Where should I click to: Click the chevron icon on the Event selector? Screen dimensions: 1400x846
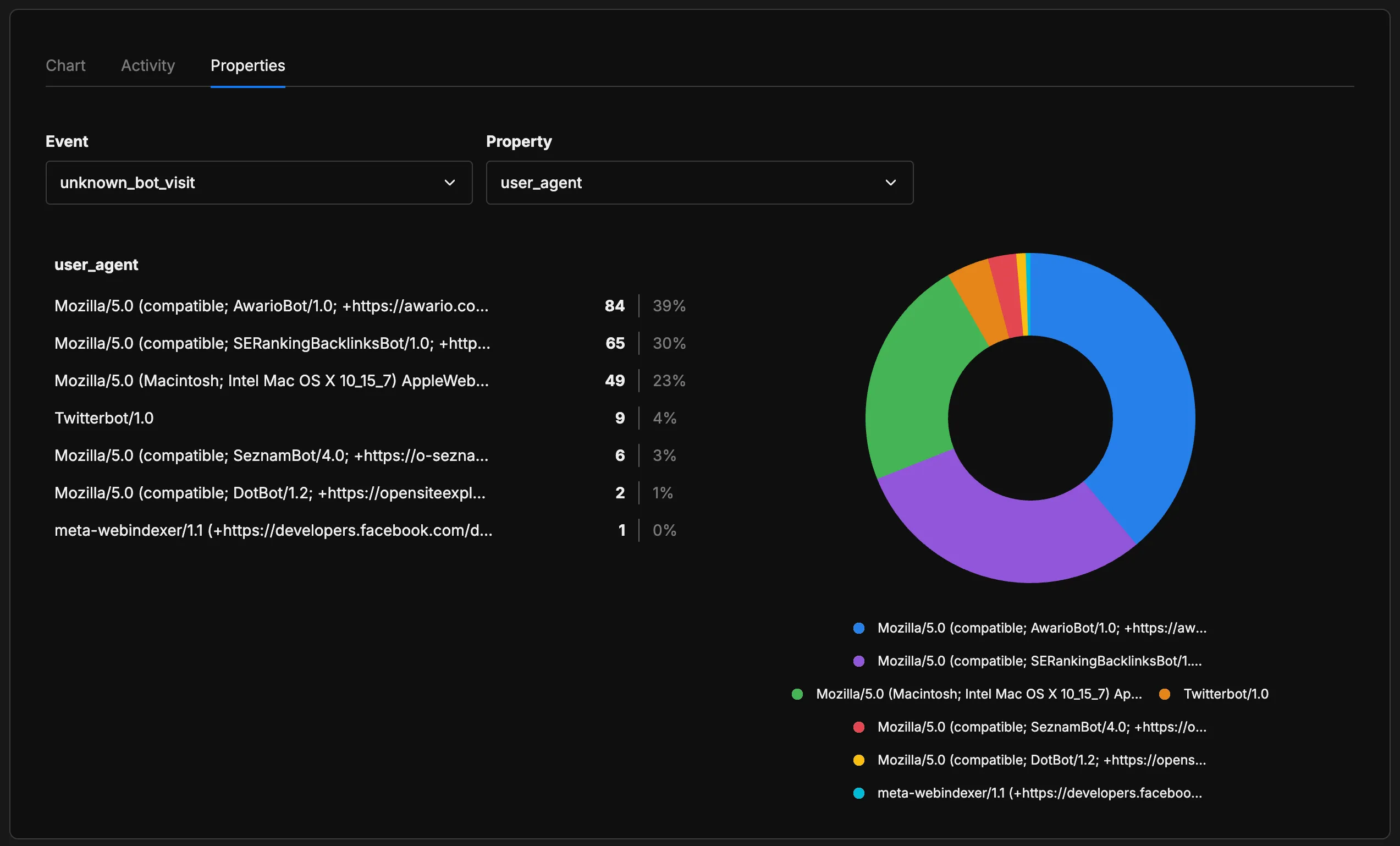pyautogui.click(x=449, y=183)
